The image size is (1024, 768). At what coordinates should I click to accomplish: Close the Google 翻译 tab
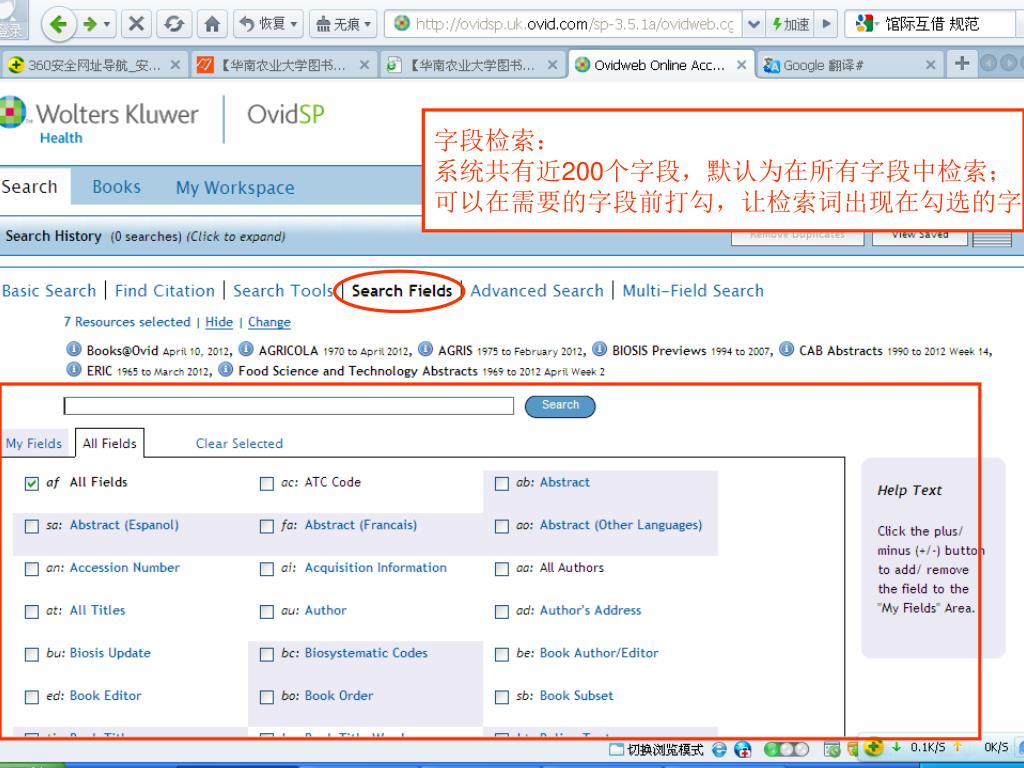(931, 65)
